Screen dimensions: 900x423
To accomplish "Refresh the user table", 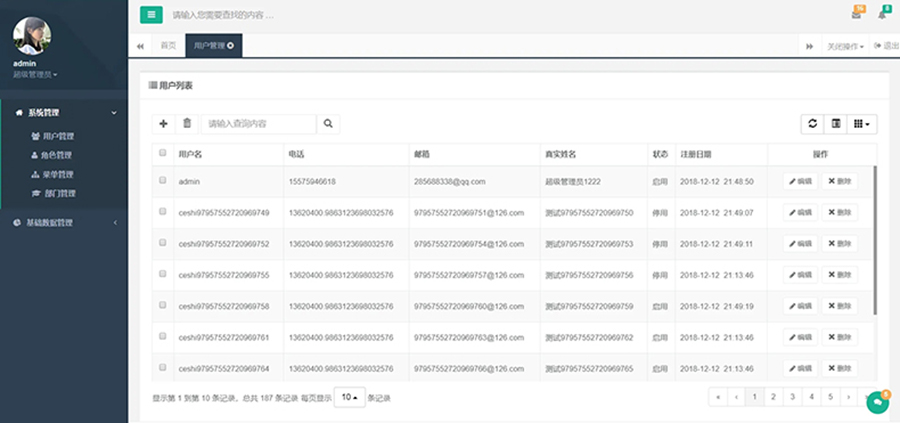I will tap(813, 124).
